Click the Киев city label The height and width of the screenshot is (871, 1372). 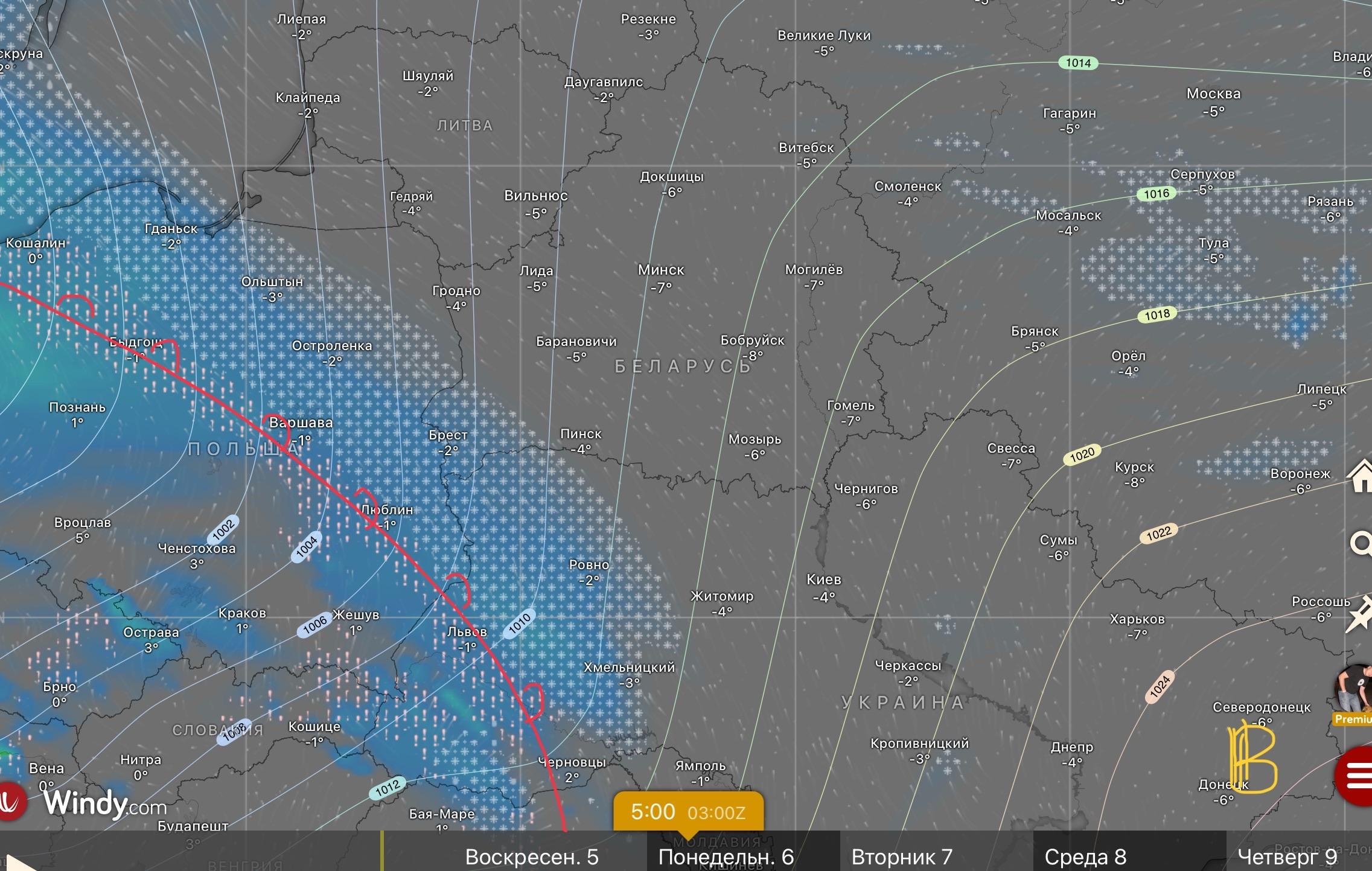tap(823, 580)
